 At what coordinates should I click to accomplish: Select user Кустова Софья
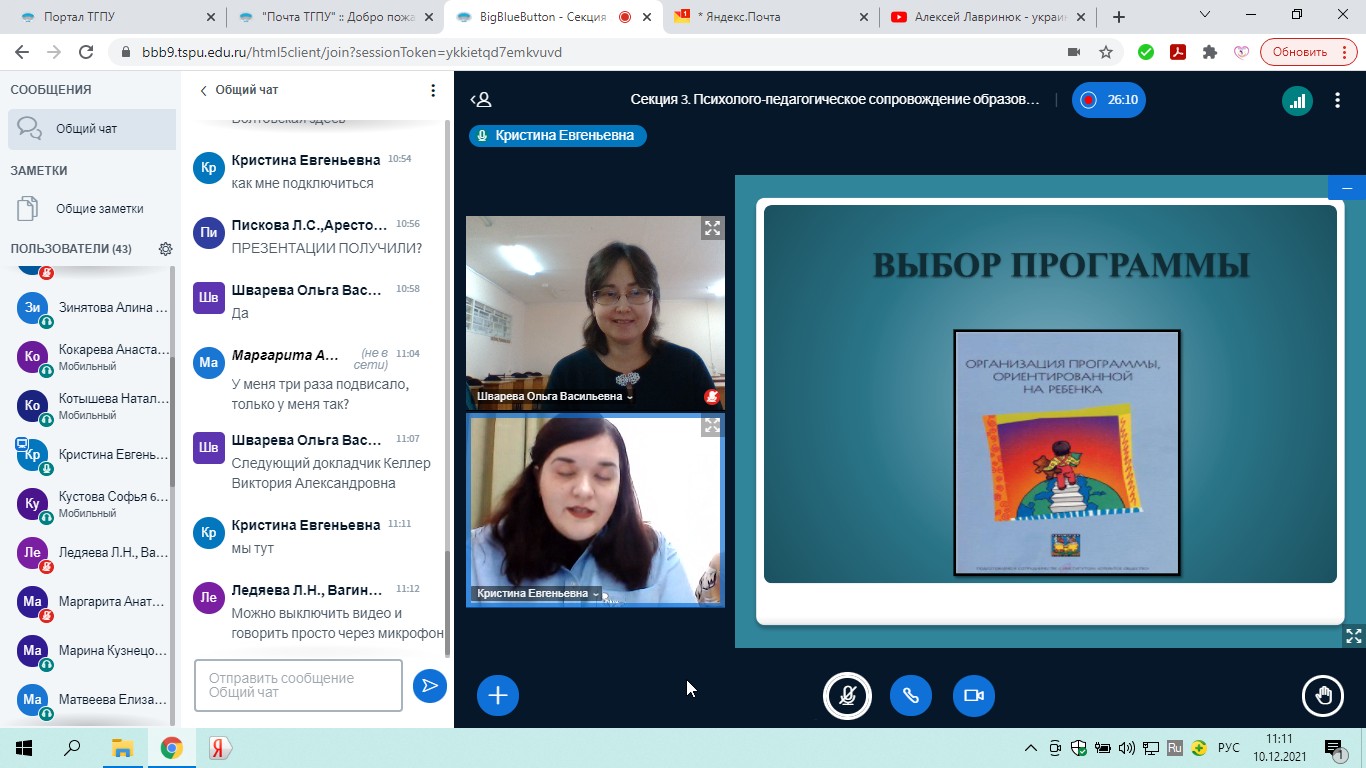[92, 504]
